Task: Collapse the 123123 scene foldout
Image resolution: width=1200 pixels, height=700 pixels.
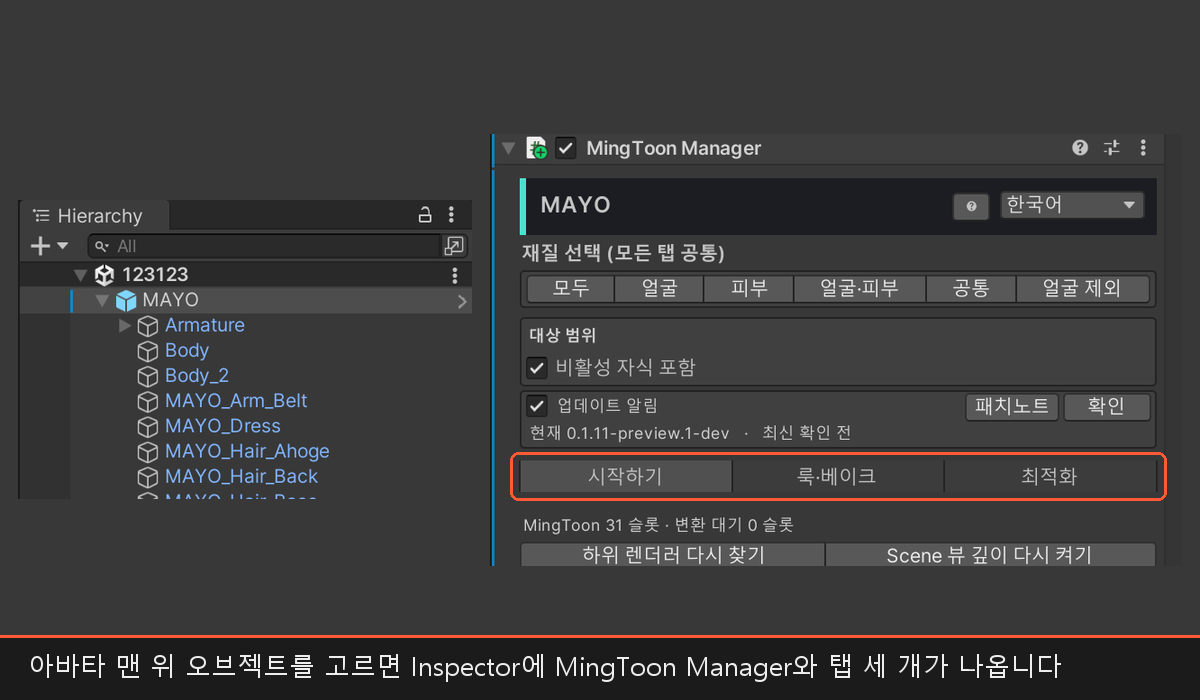Action: coord(81,275)
